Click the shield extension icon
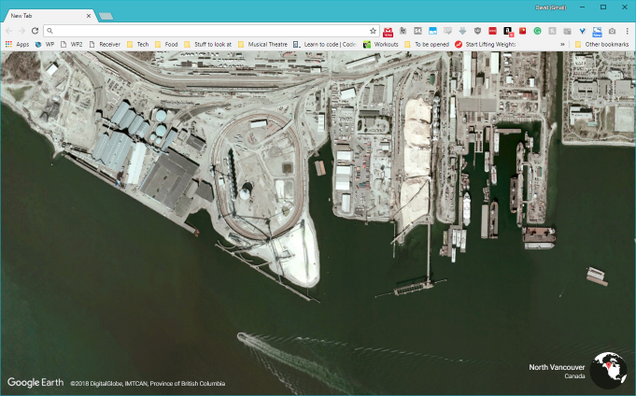The height and width of the screenshot is (396, 636). click(x=478, y=31)
